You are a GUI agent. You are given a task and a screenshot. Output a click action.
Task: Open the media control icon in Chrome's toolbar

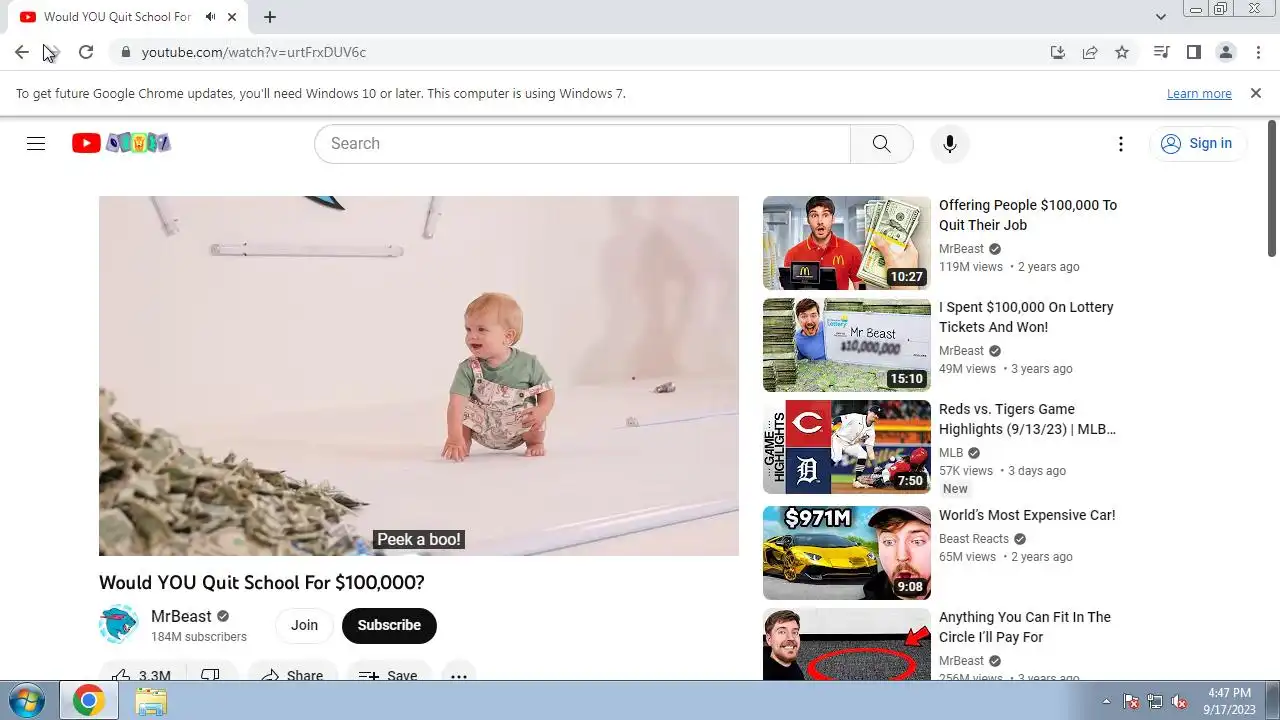pyautogui.click(x=1161, y=52)
